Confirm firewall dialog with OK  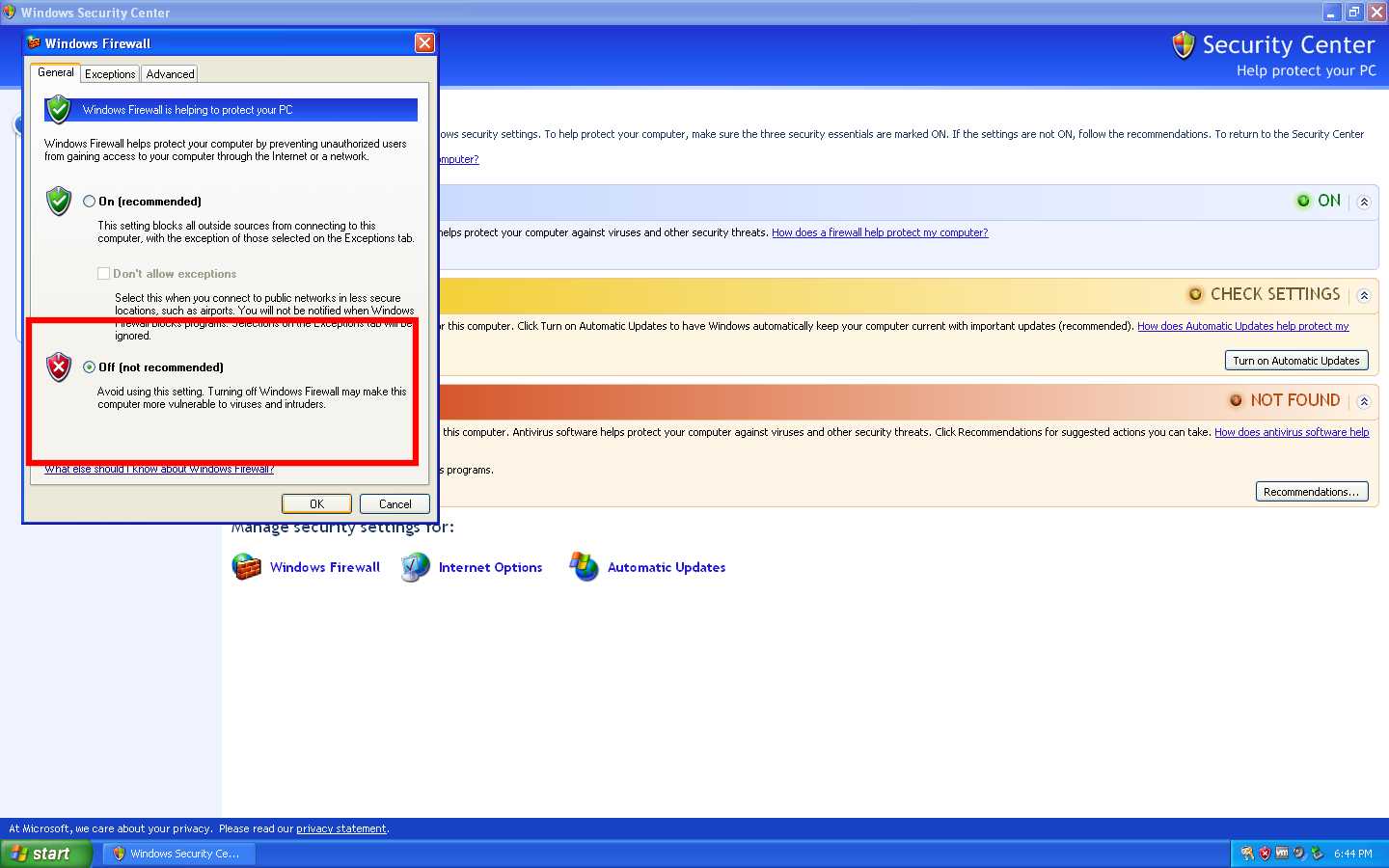pyautogui.click(x=316, y=504)
